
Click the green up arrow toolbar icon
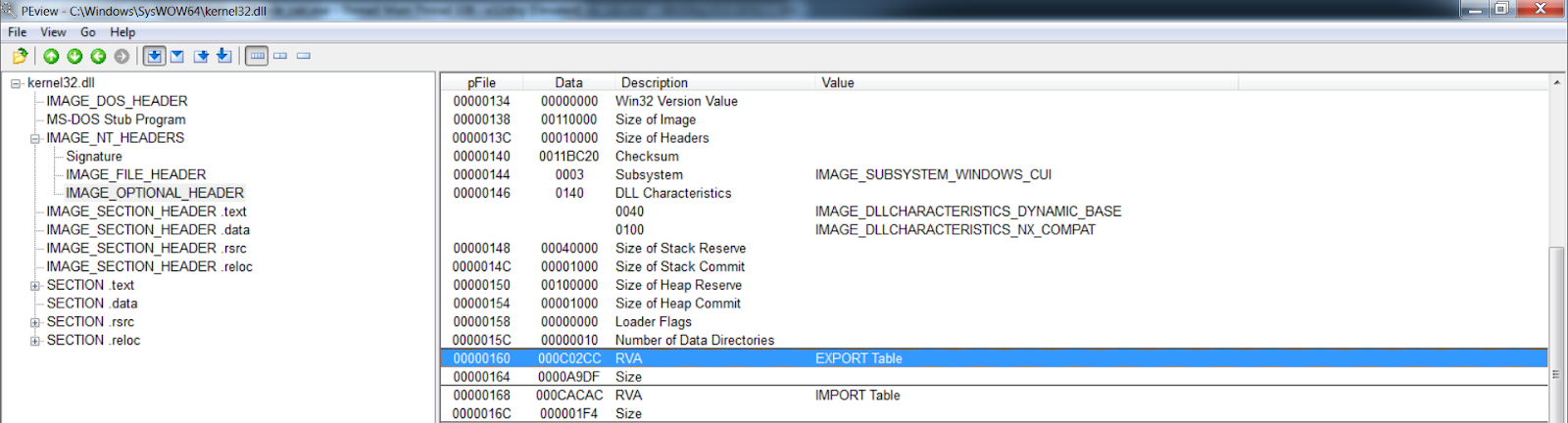point(51,56)
